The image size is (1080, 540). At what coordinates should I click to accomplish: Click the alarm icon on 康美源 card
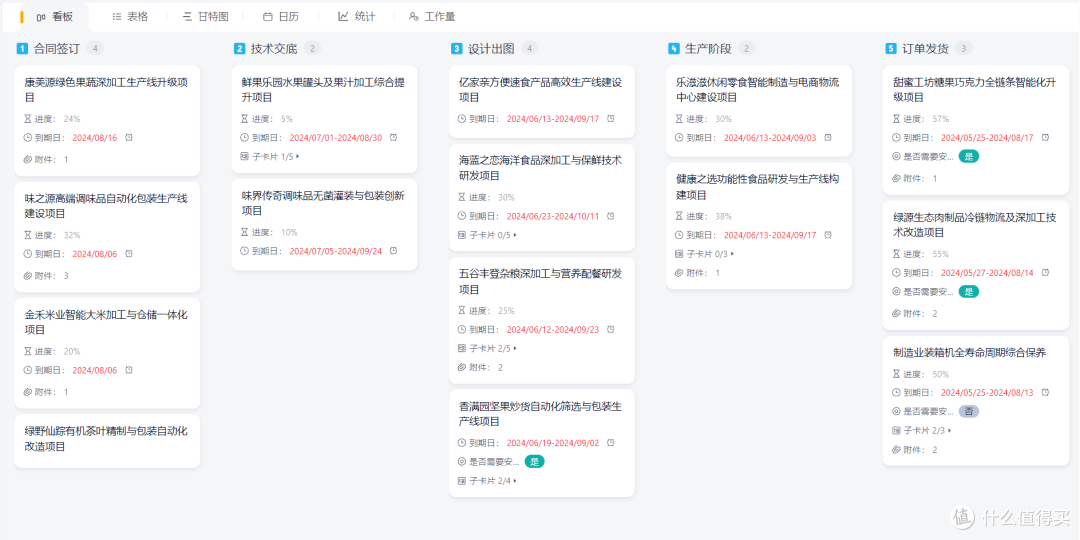pos(129,138)
